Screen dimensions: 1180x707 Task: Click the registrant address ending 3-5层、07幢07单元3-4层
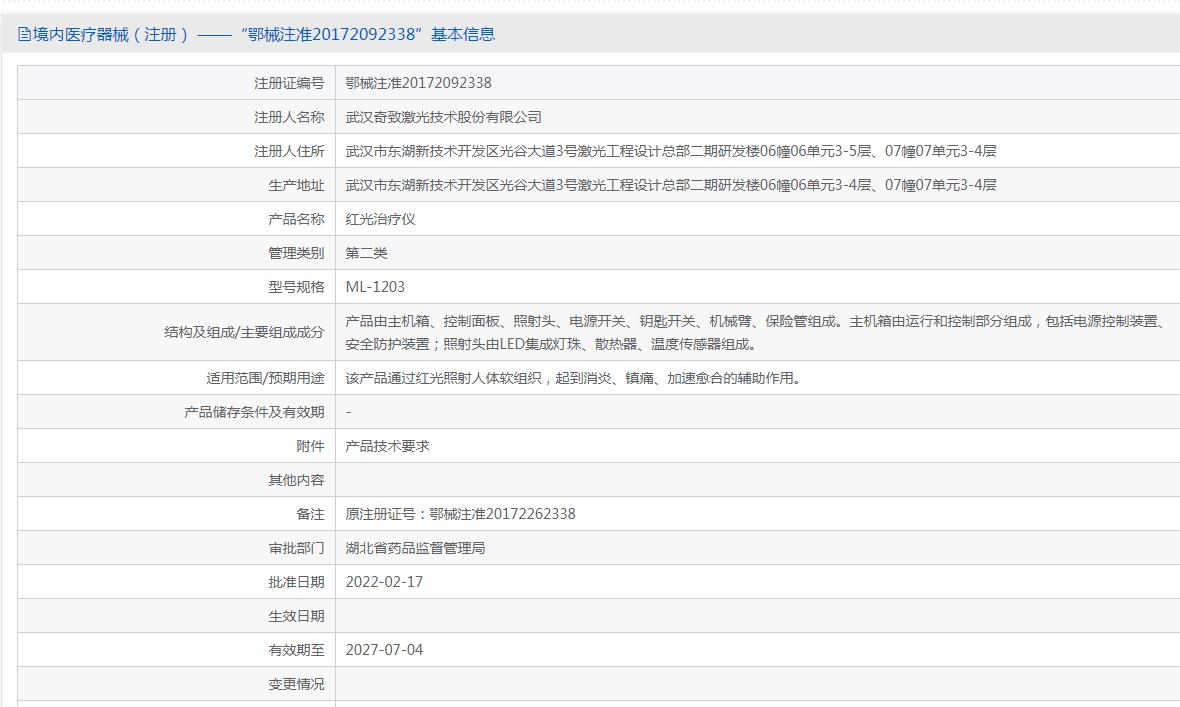pyautogui.click(x=671, y=151)
